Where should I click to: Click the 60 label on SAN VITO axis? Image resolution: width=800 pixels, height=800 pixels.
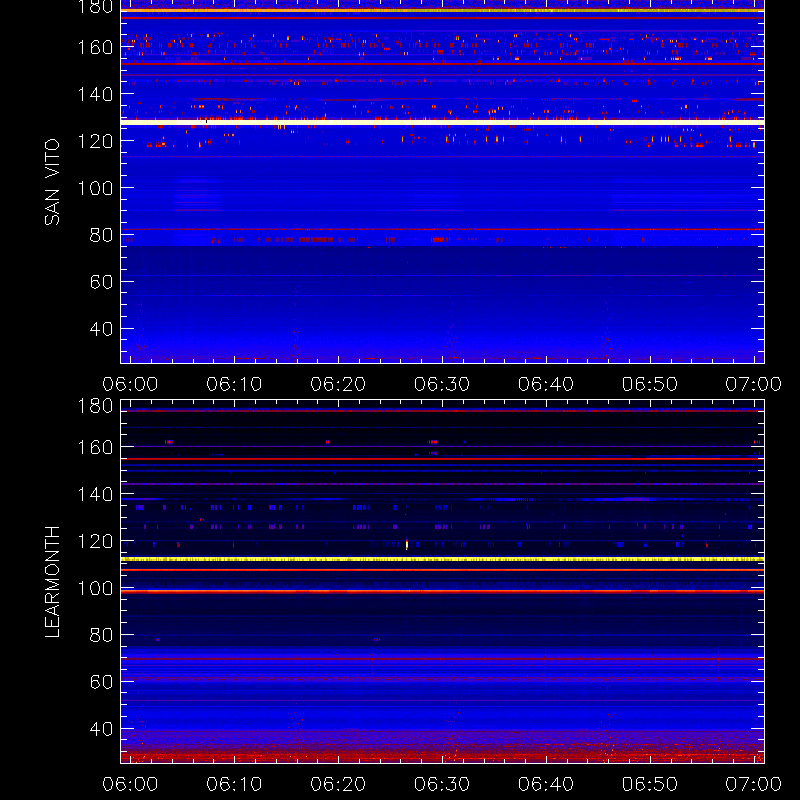(101, 282)
